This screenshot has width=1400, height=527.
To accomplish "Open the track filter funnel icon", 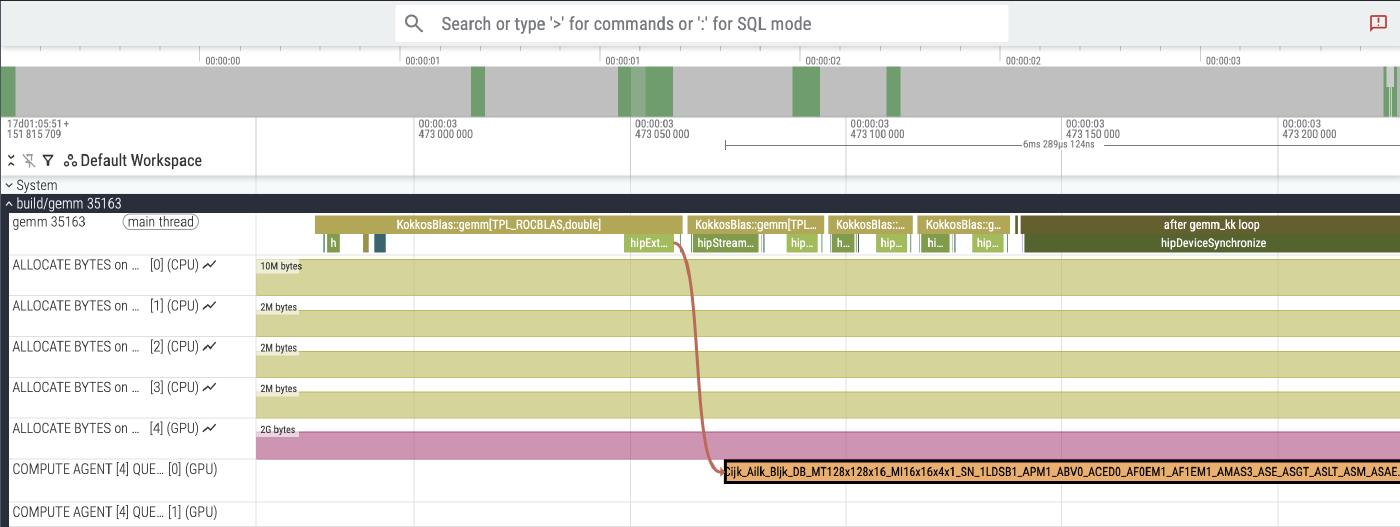I will (47, 160).
